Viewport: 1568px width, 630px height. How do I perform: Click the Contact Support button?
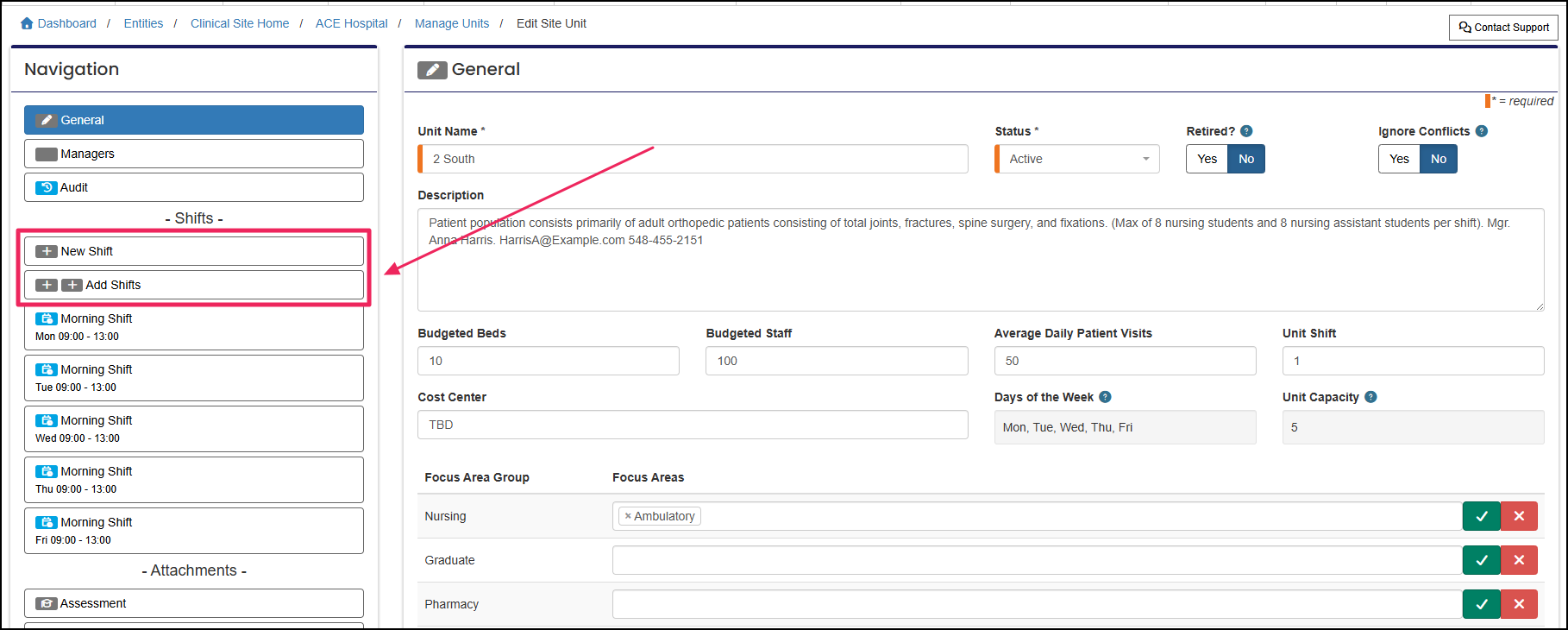coord(1503,28)
